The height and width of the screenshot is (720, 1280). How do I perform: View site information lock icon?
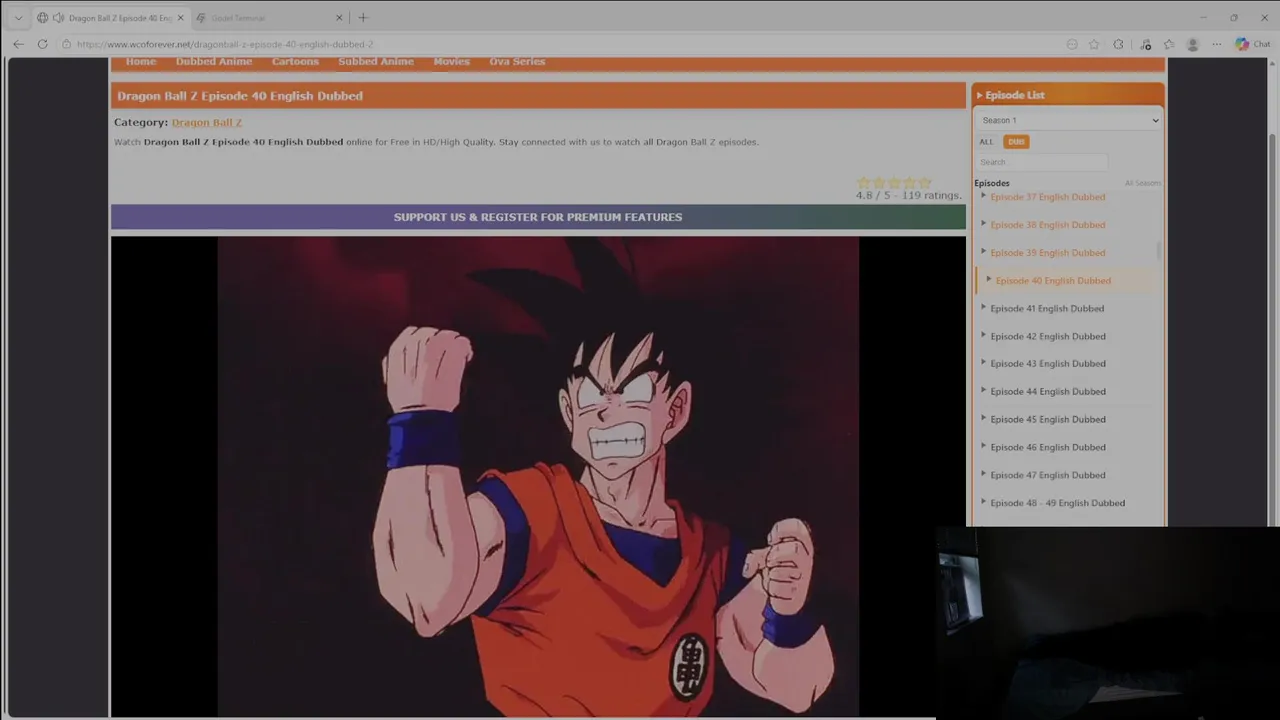(67, 44)
